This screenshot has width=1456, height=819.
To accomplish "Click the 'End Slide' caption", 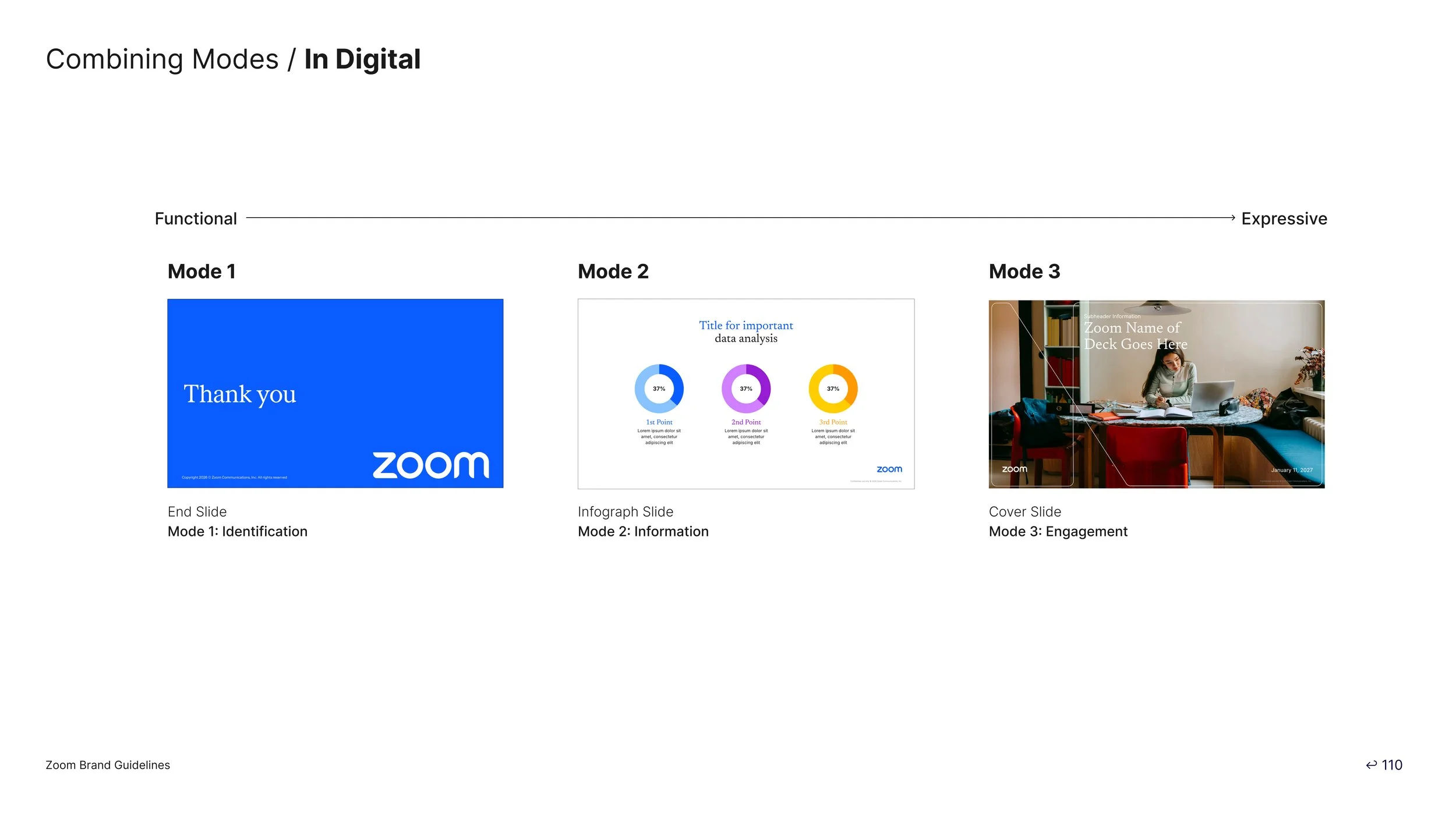I will pyautogui.click(x=197, y=511).
